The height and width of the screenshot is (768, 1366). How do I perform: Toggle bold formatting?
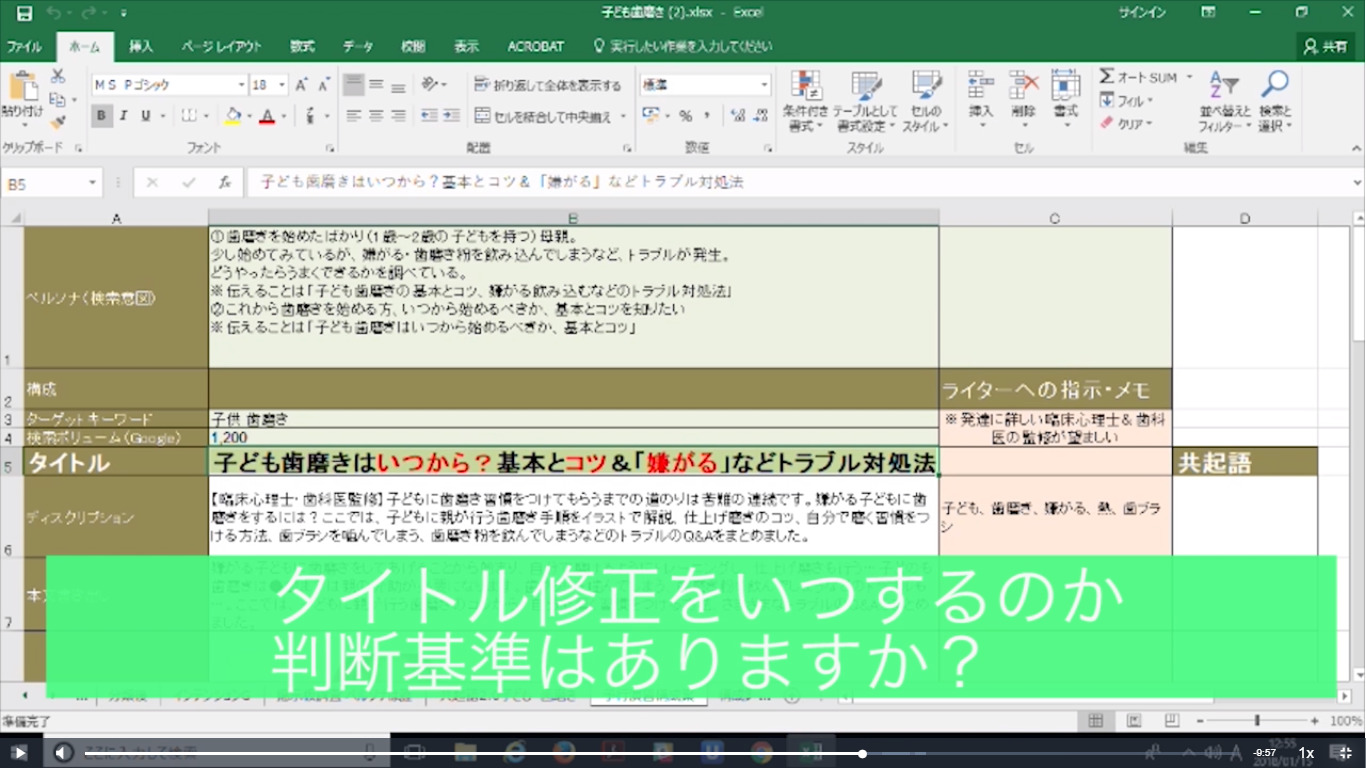click(x=101, y=116)
